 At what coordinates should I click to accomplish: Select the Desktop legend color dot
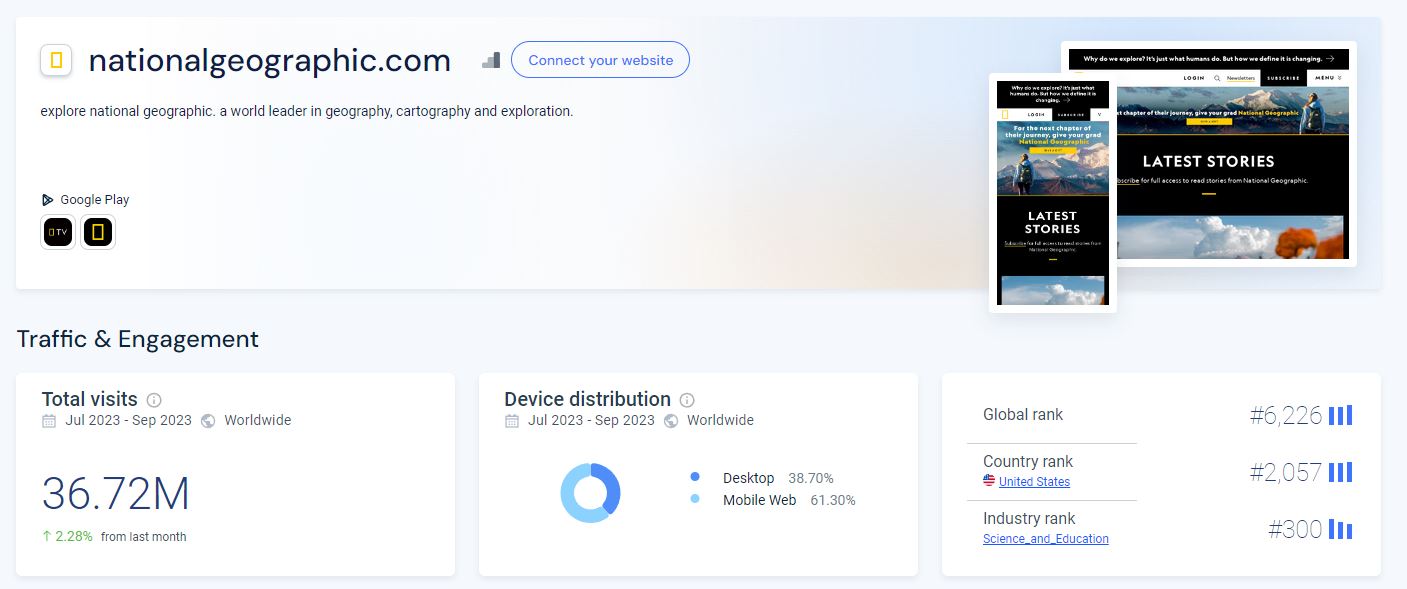[x=695, y=477]
